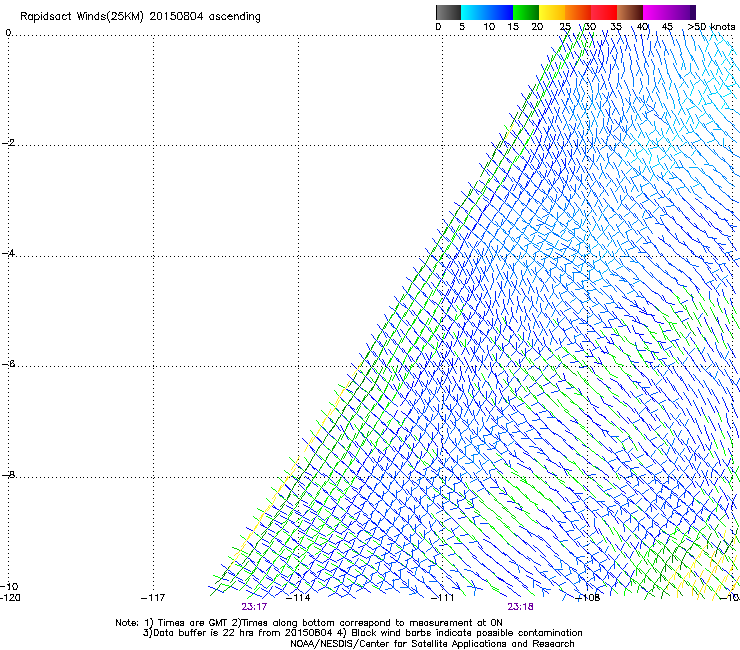Click the ">50 knots" color scale label
The height and width of the screenshot is (650, 740).
(x=711, y=27)
